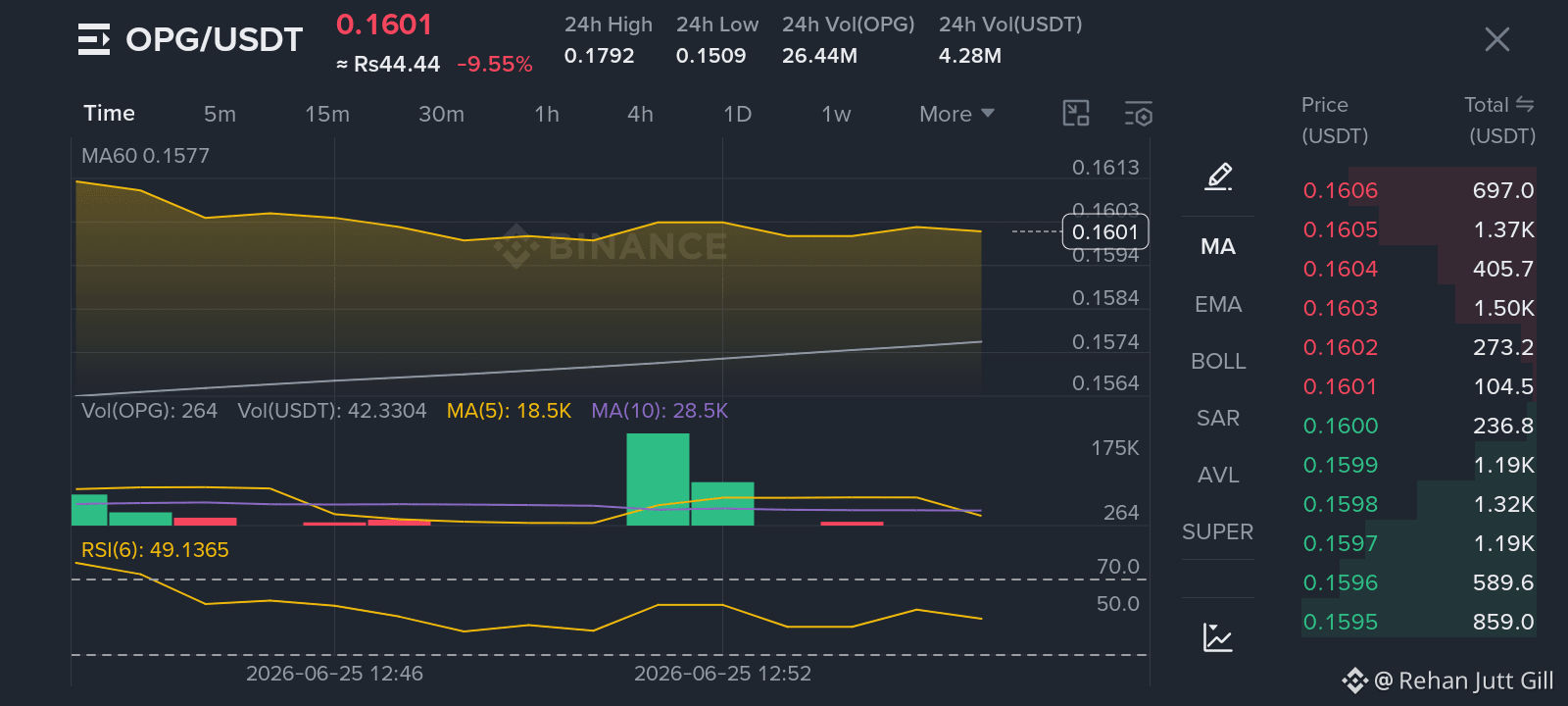This screenshot has height=706, width=1568.
Task: Click the MA60 0.1577 label
Action: tap(145, 156)
